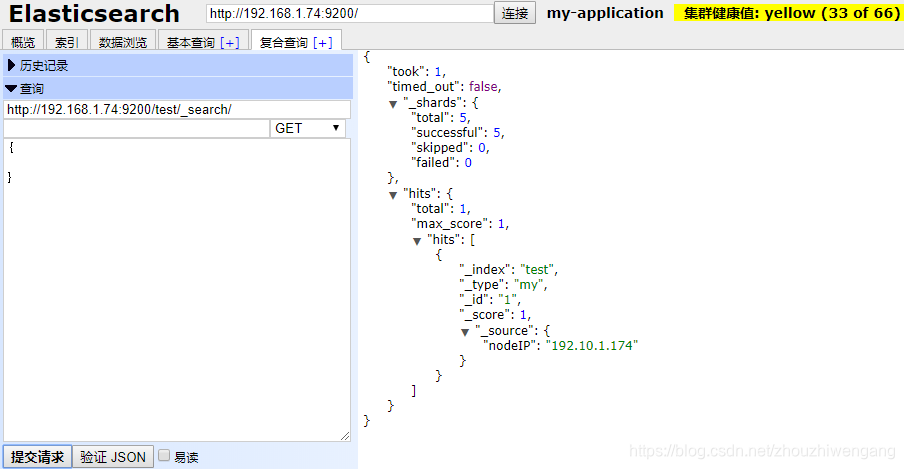Collapse the 查询 query section
The width and height of the screenshot is (904, 469).
(178, 89)
